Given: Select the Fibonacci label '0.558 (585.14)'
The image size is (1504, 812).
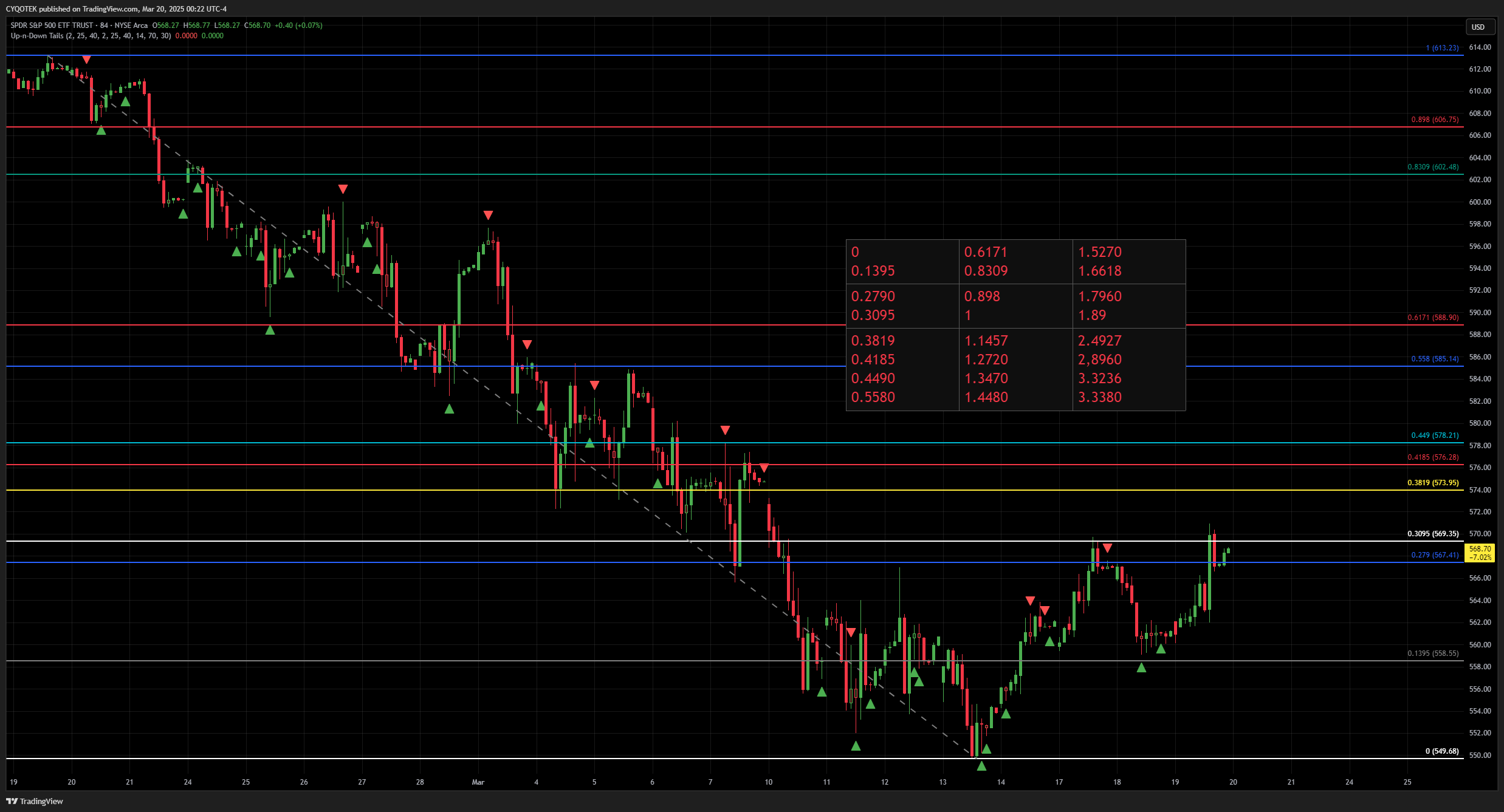Looking at the screenshot, I should [1435, 359].
